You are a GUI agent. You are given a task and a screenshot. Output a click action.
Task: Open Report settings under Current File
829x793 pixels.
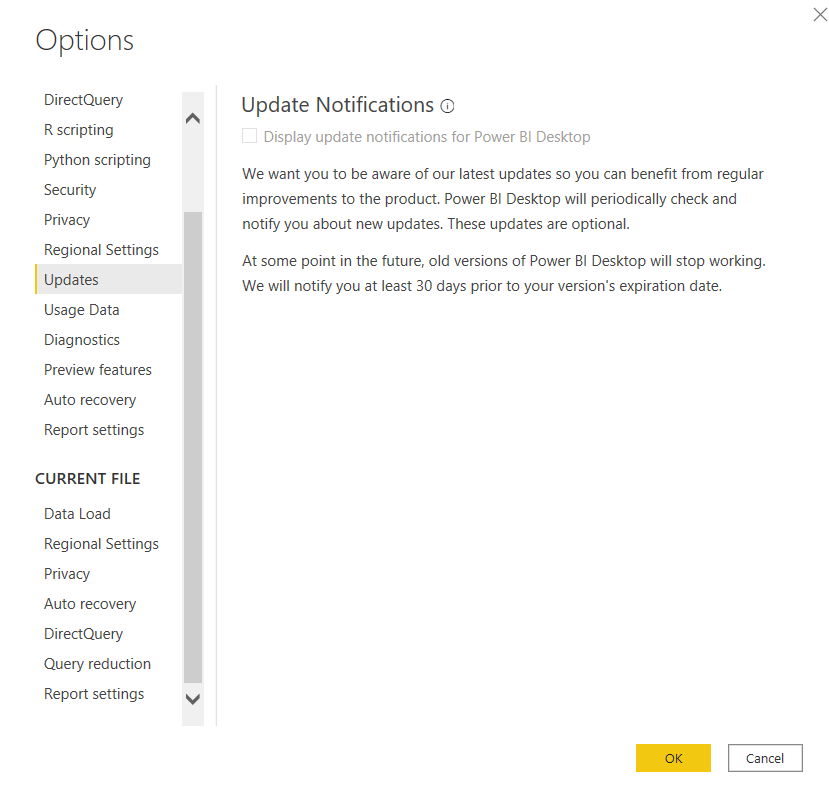point(94,694)
